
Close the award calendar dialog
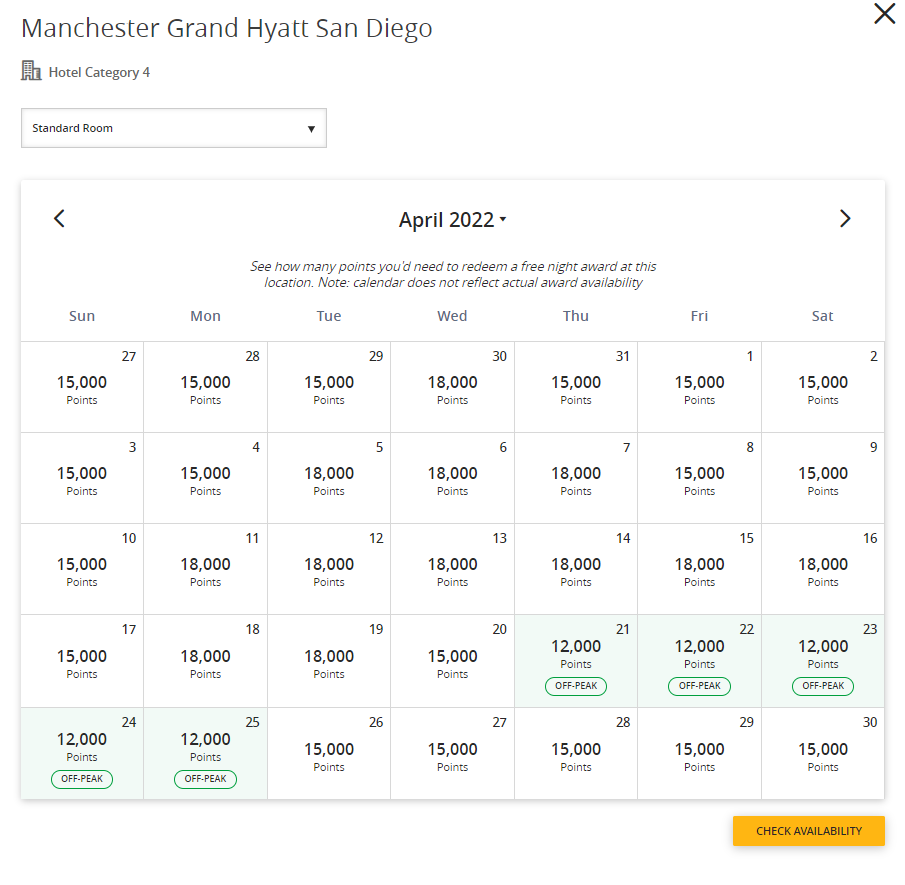884,14
